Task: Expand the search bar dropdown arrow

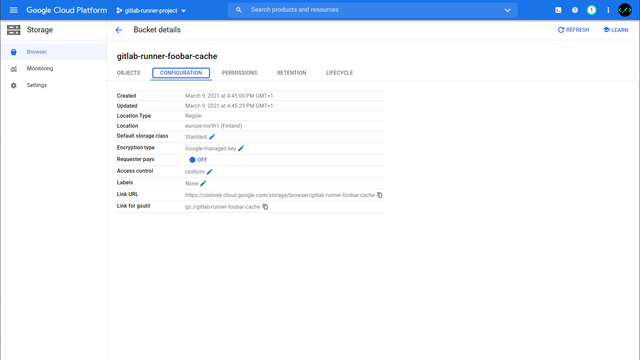Action: click(x=507, y=10)
